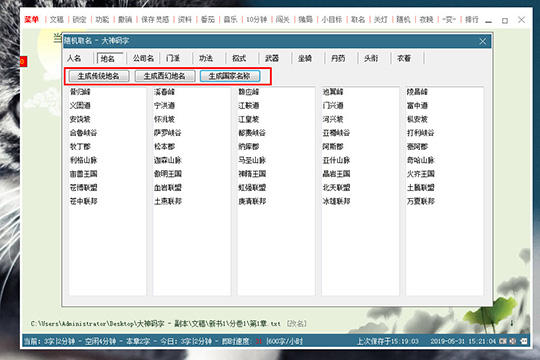The image size is (540, 360).
Task: Click the [改名] rename link
Action: pos(297,324)
